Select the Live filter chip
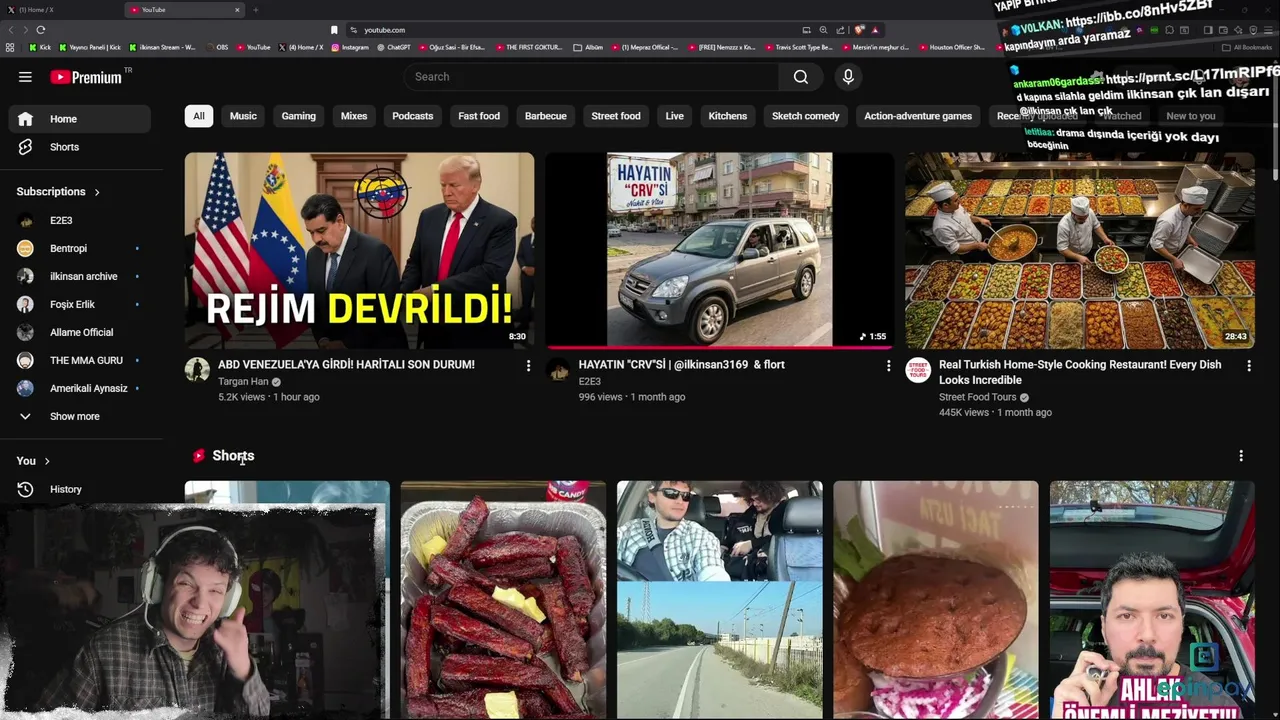Viewport: 1280px width, 720px height. 675,116
